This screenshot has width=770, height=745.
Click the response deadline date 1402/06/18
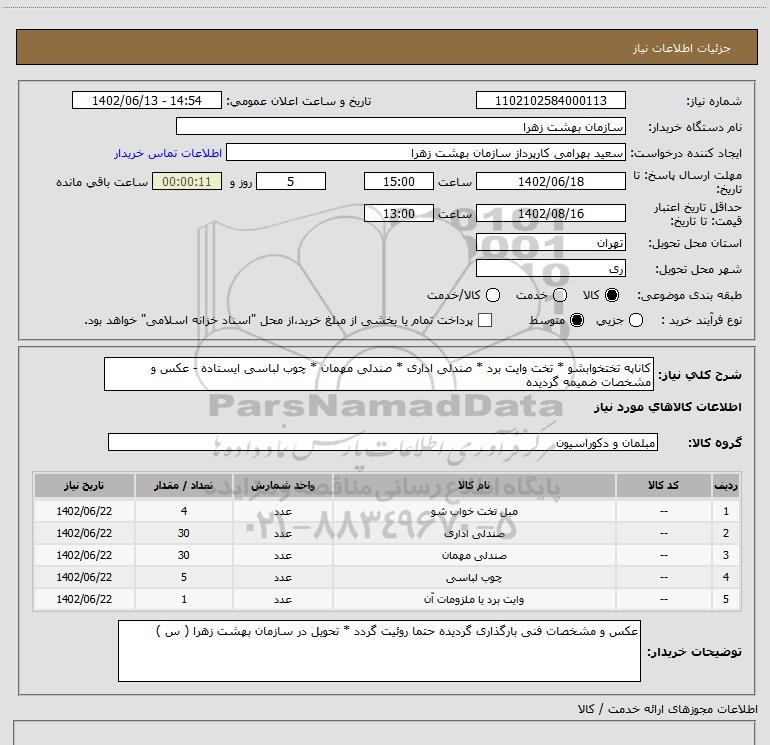[550, 182]
